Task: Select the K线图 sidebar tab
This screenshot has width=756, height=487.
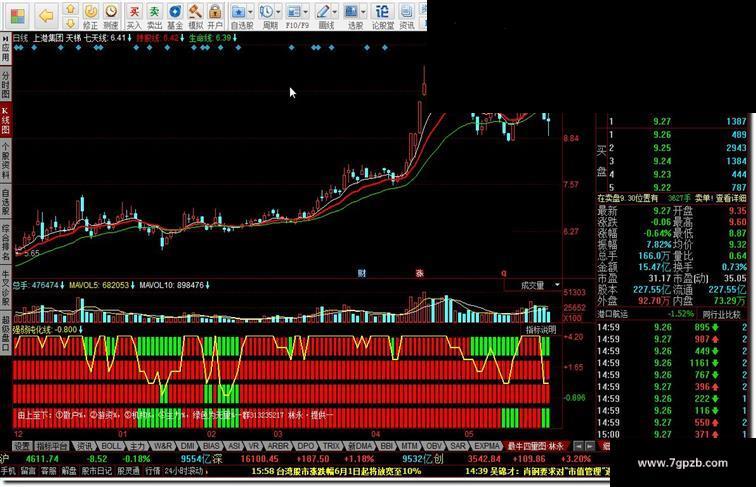Action: (5, 121)
